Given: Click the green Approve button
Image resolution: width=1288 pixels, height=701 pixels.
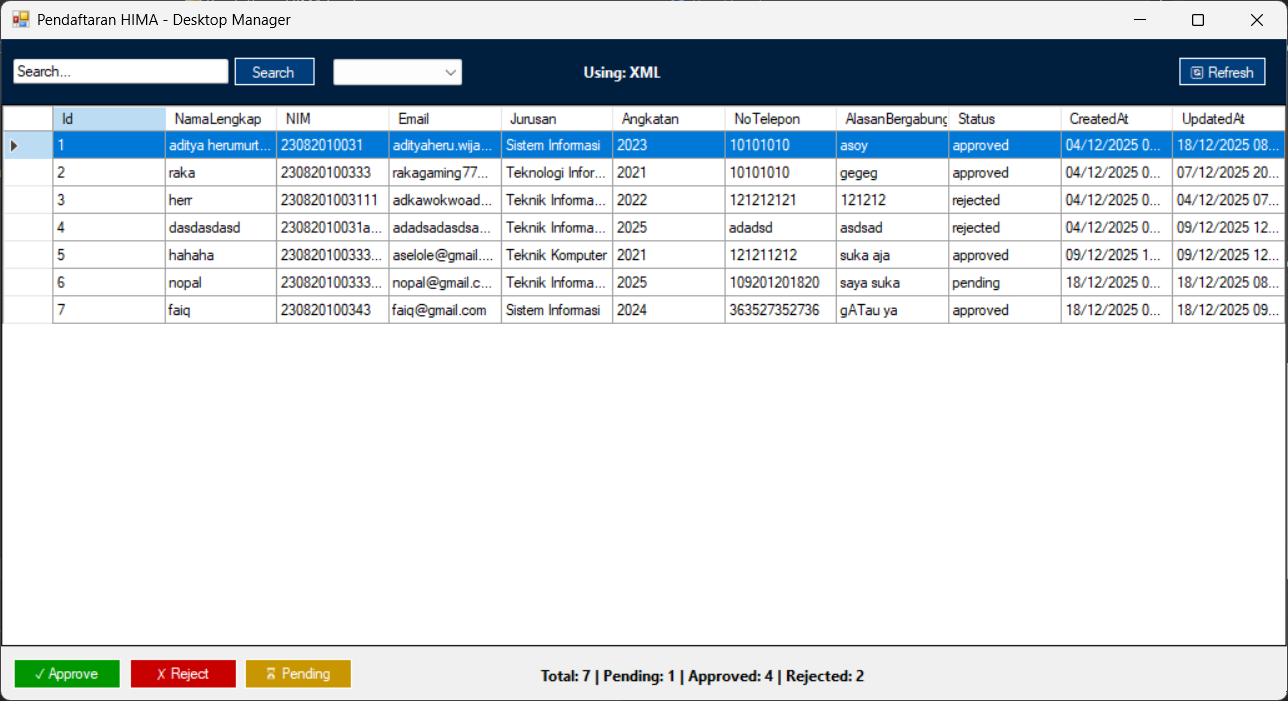Looking at the screenshot, I should click(67, 673).
